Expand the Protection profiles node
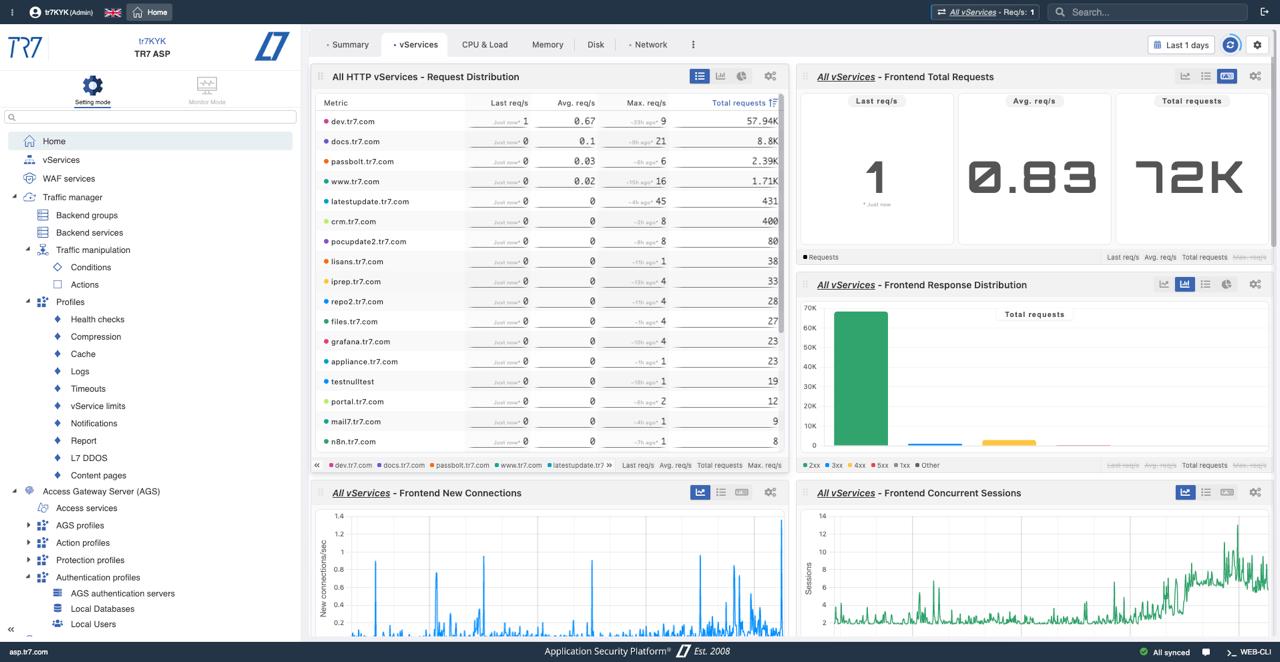This screenshot has width=1280, height=662. coord(28,560)
